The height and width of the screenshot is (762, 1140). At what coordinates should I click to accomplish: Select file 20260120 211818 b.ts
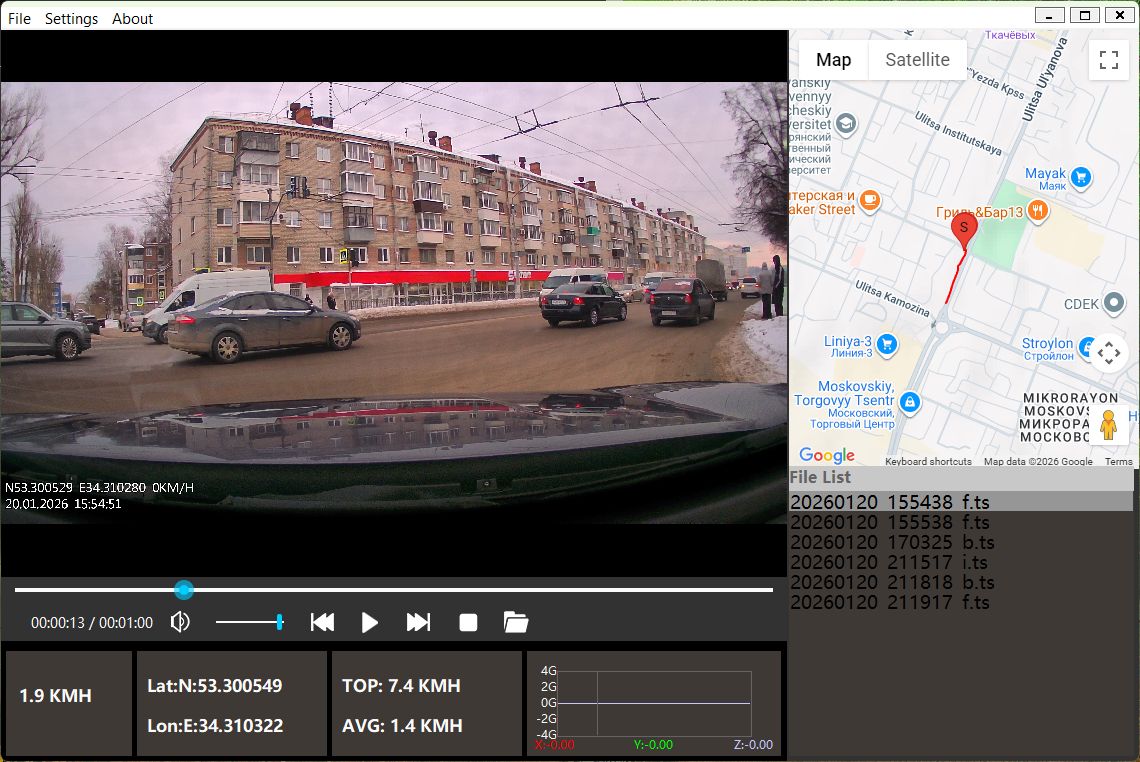(961, 582)
